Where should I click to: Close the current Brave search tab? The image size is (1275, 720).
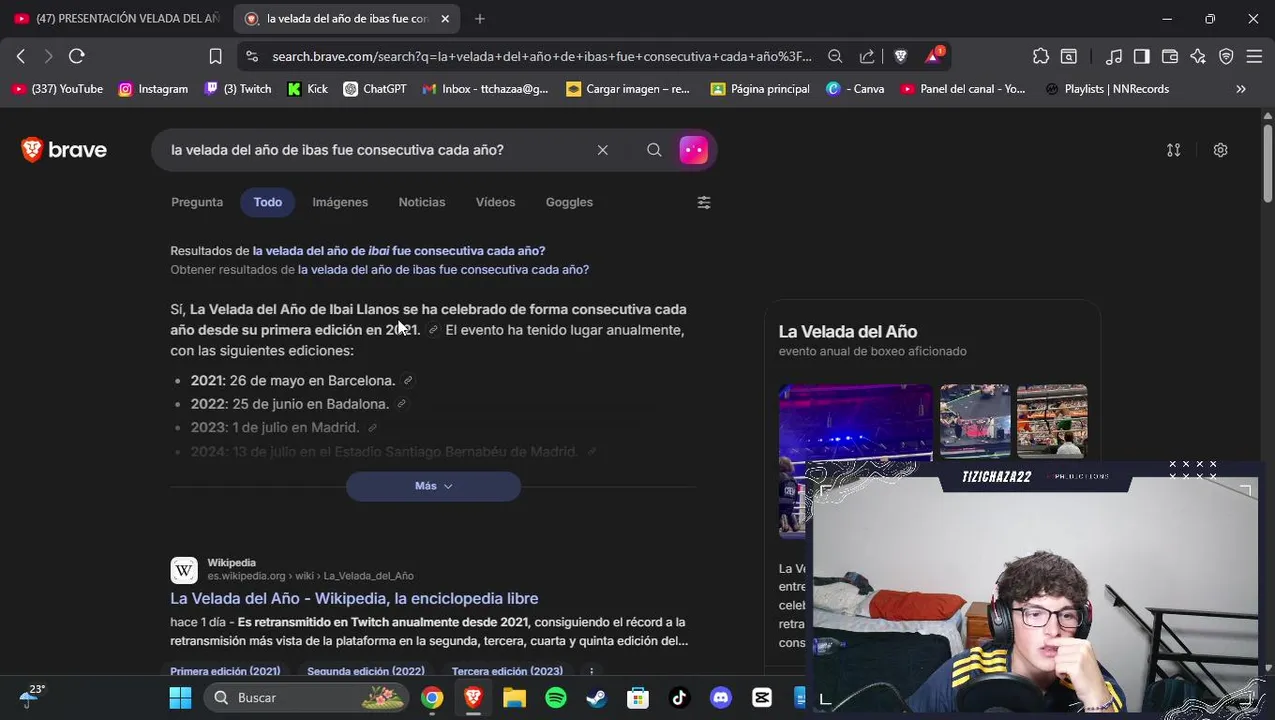tap(445, 18)
